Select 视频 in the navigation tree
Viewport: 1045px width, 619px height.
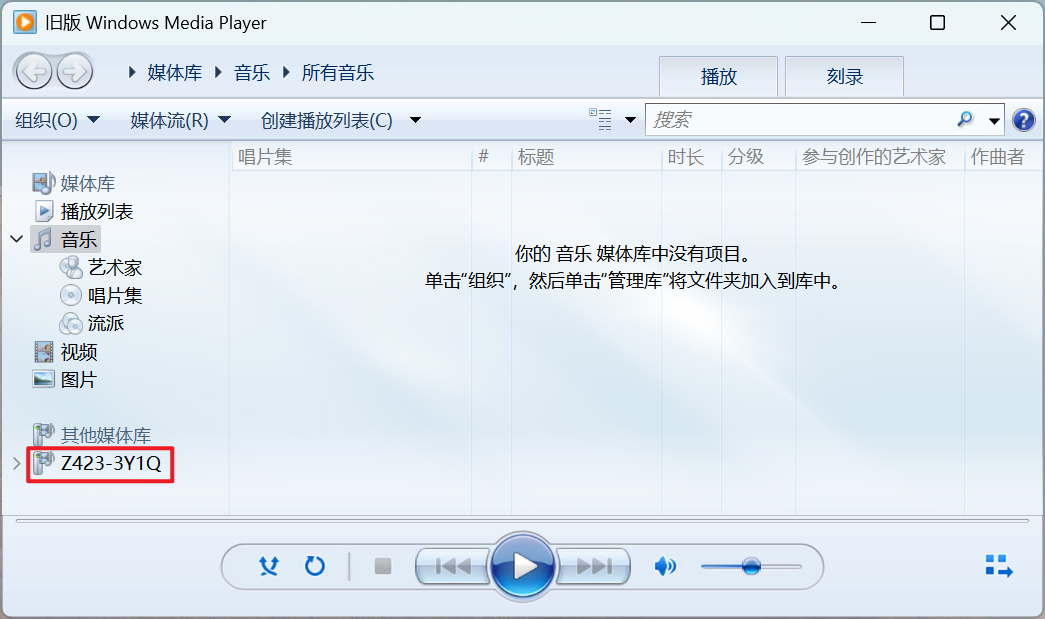pyautogui.click(x=79, y=352)
